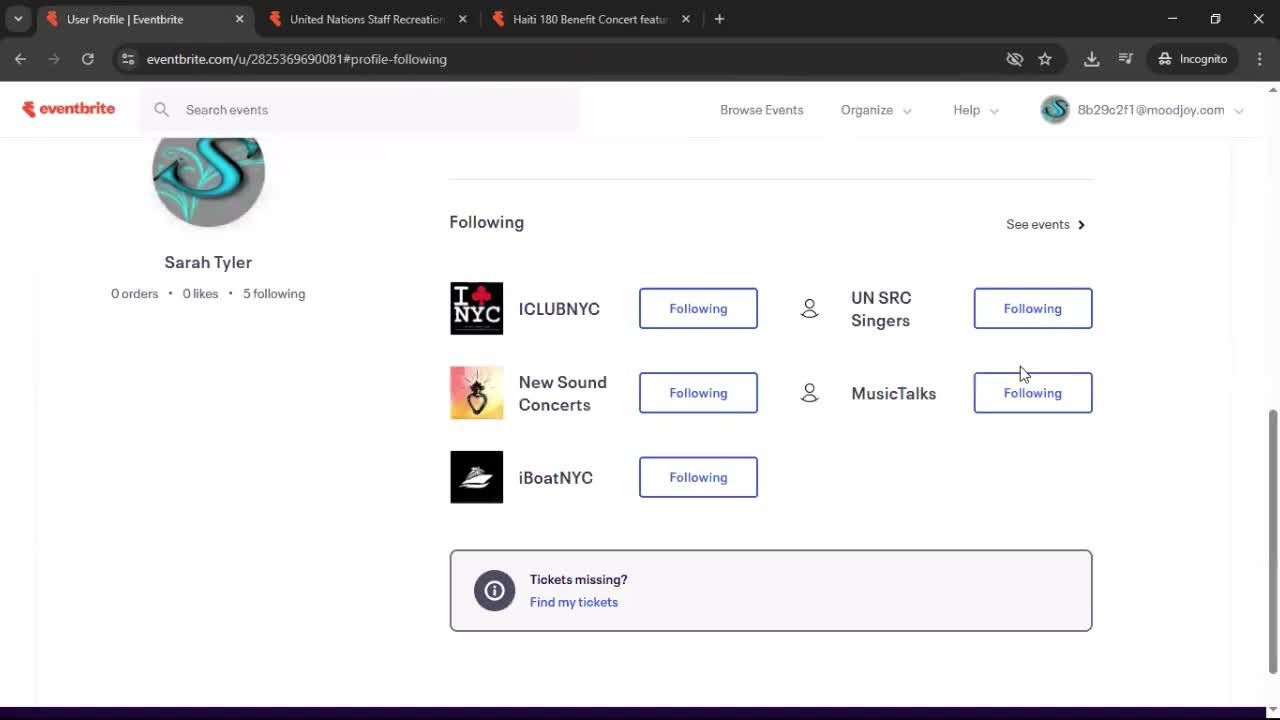
Task: Click the browser address bar URL
Action: click(297, 59)
